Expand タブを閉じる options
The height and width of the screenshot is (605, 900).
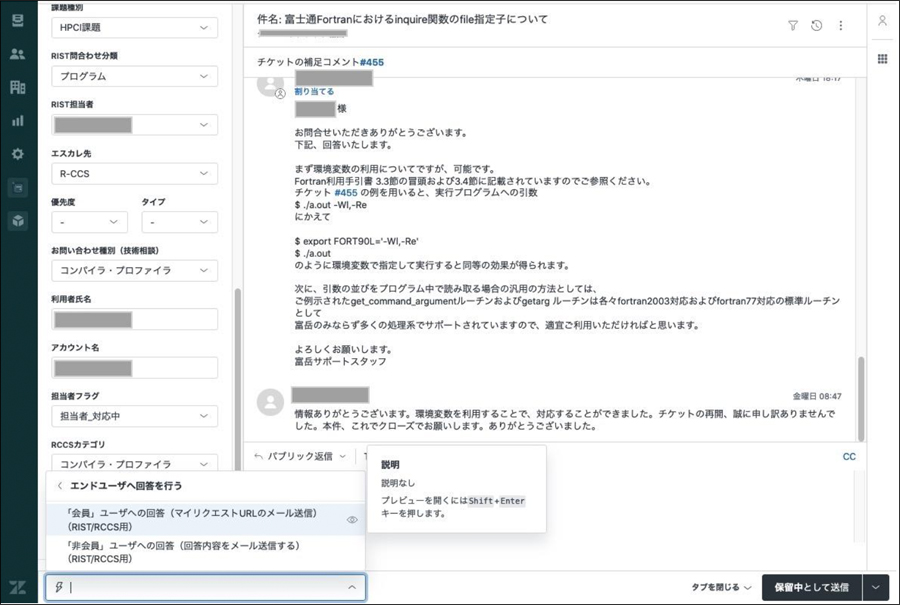tap(721, 587)
